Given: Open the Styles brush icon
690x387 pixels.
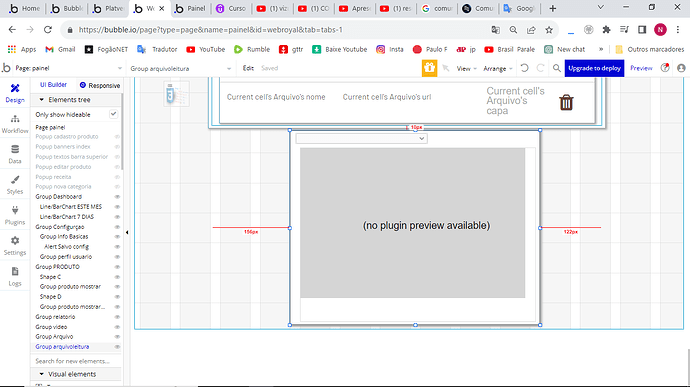Looking at the screenshot, I should (x=15, y=180).
